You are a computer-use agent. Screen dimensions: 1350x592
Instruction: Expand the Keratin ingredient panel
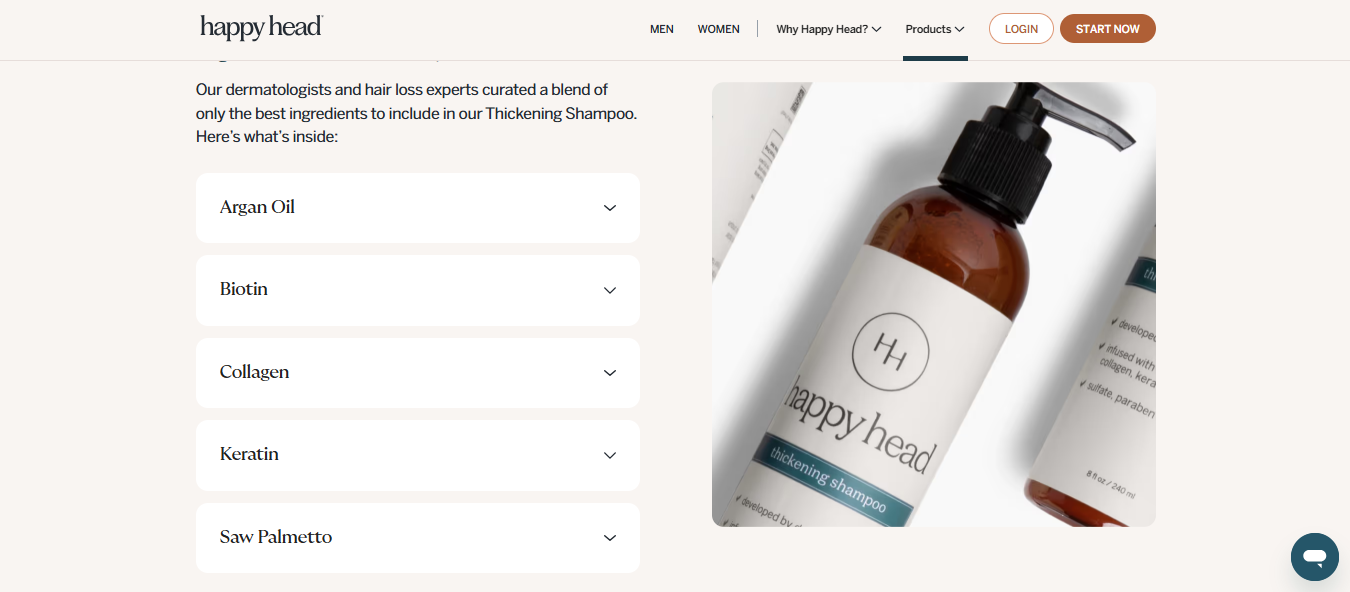[417, 455]
